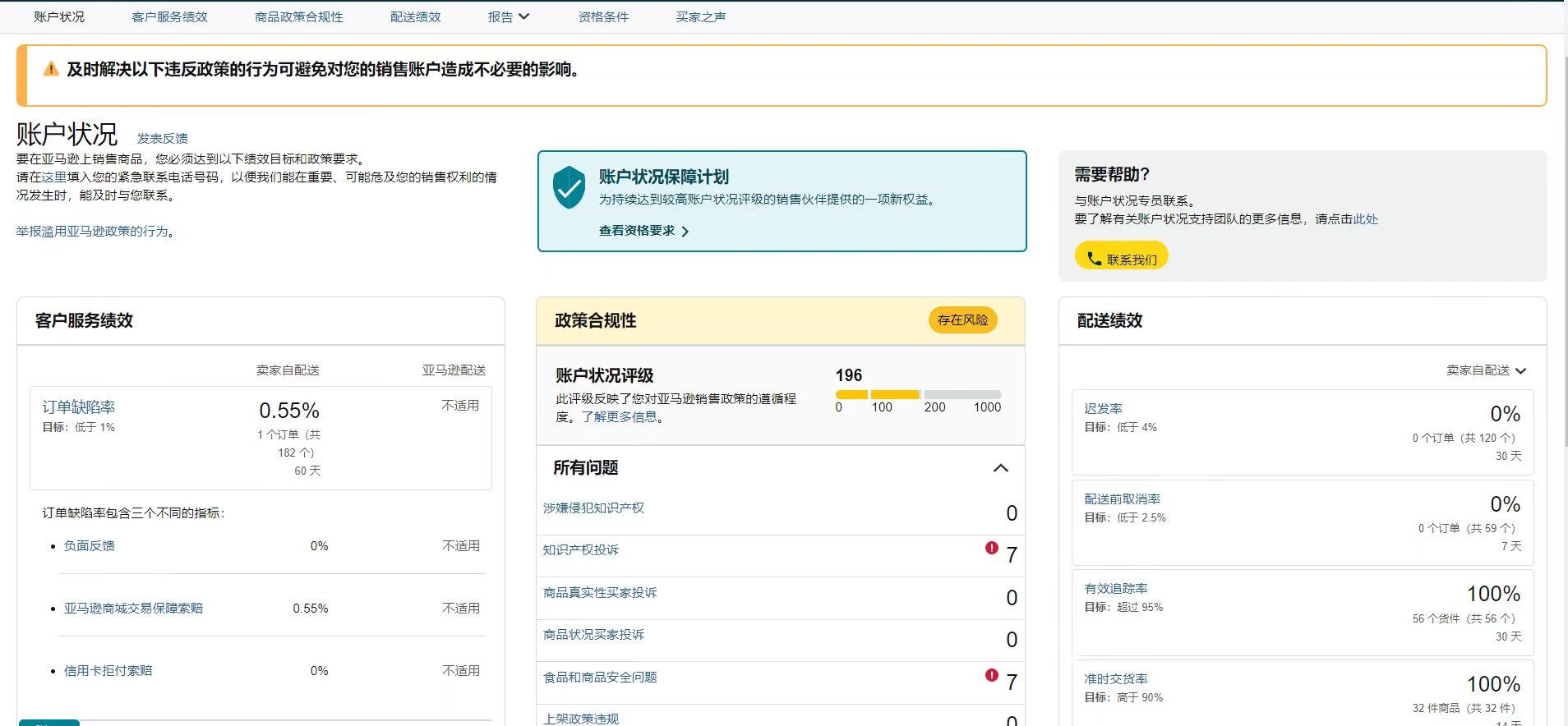Viewport: 1568px width, 726px height.
Task: Click the arrow next to 查看资格要求
Action: point(685,232)
